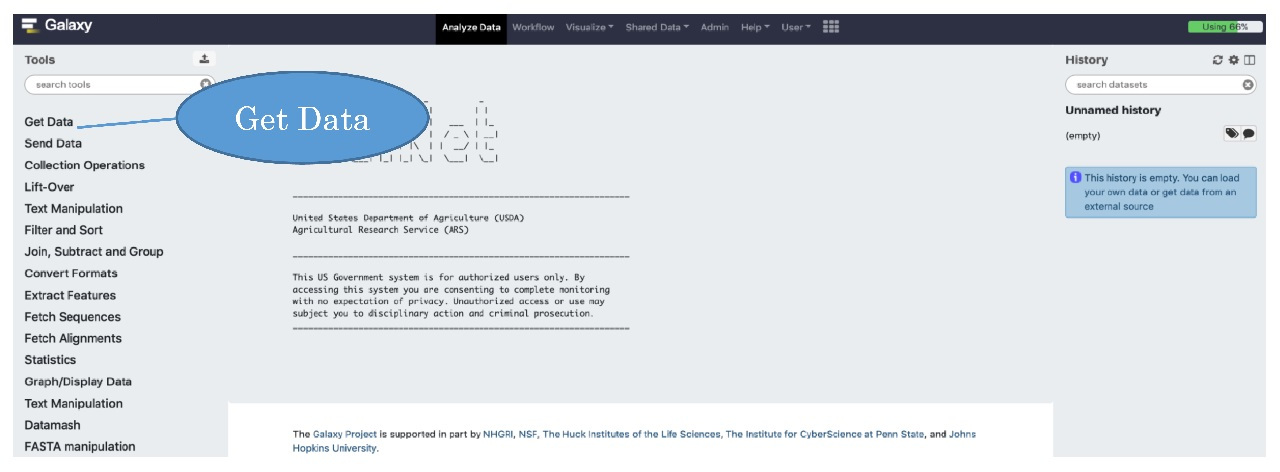Expand the Fetch Sequences section
This screenshot has height=472, width=1280.
[x=72, y=317]
